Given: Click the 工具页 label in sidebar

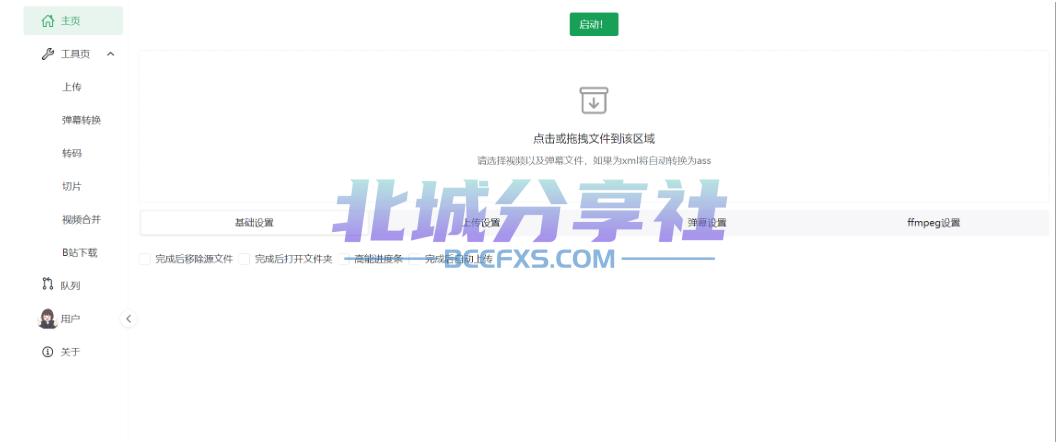Looking at the screenshot, I should (x=75, y=54).
